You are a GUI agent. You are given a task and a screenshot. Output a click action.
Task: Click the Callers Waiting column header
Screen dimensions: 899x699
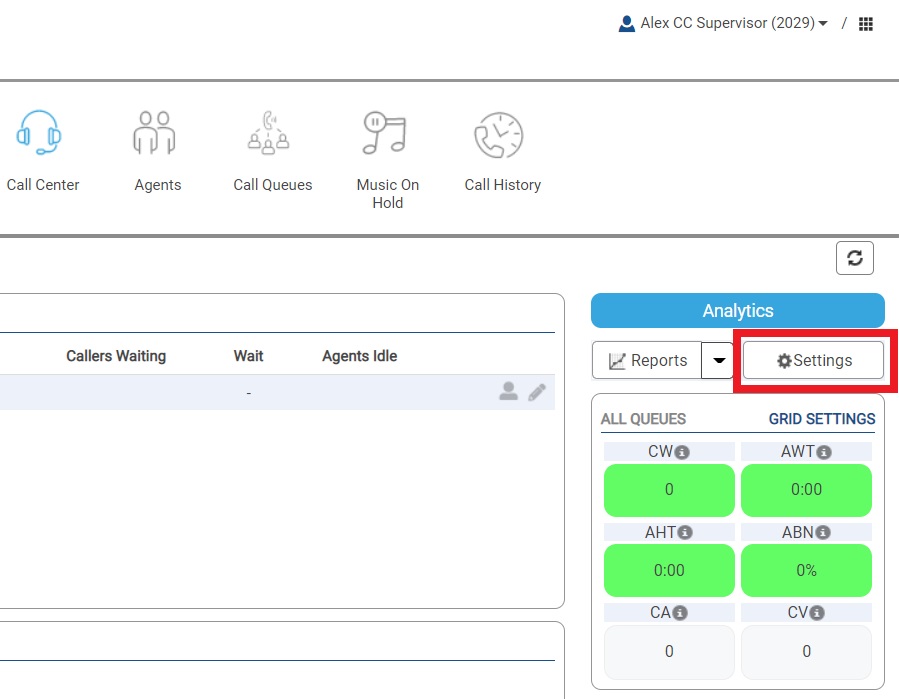pyautogui.click(x=116, y=356)
